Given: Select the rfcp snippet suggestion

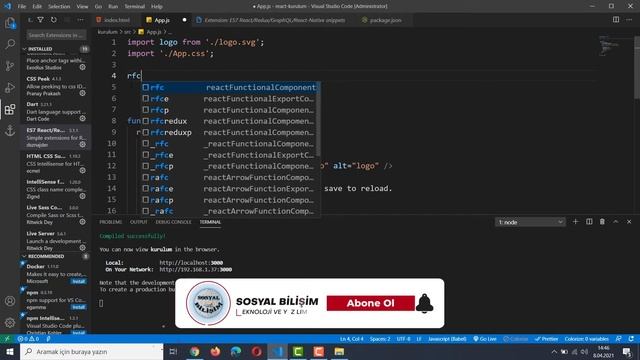Looking at the screenshot, I should (229, 110).
